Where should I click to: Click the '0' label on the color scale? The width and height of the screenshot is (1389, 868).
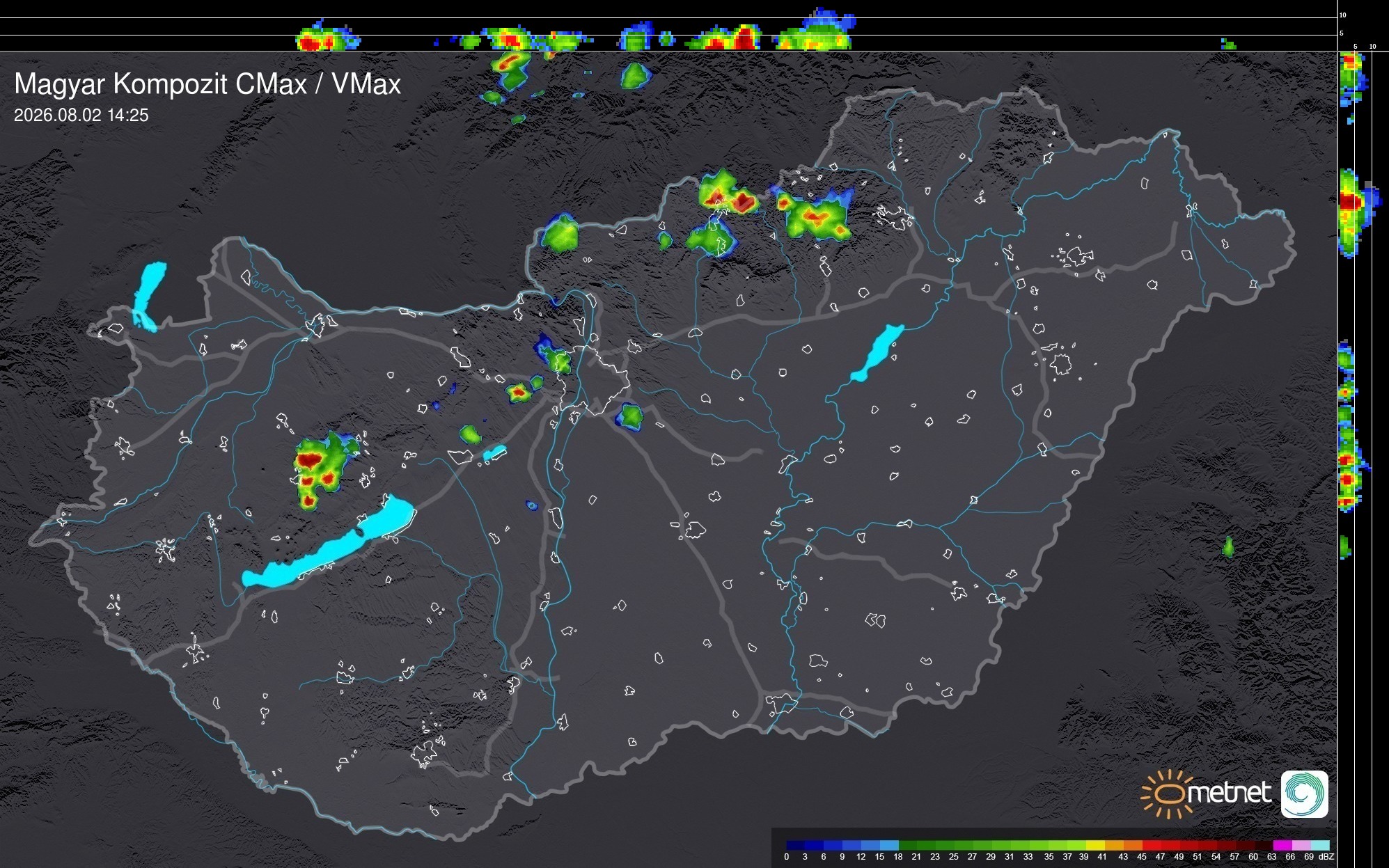click(787, 857)
